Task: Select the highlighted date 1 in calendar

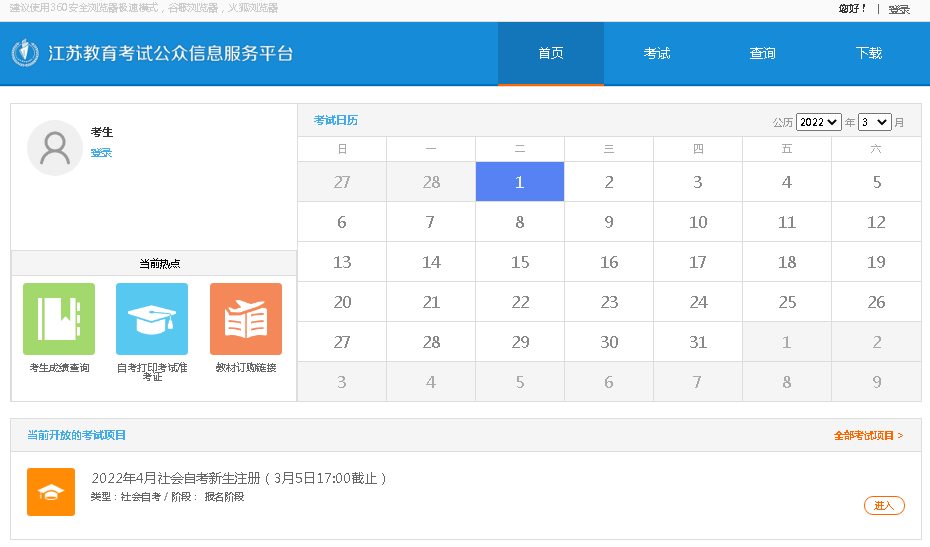Action: (x=520, y=182)
